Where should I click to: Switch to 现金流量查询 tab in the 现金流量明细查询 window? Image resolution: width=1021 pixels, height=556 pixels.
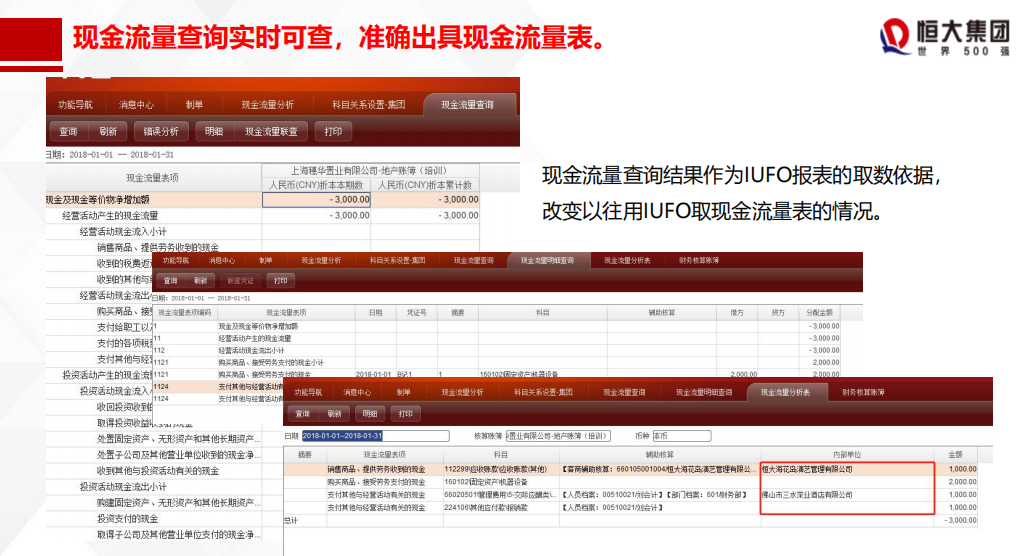[473, 260]
